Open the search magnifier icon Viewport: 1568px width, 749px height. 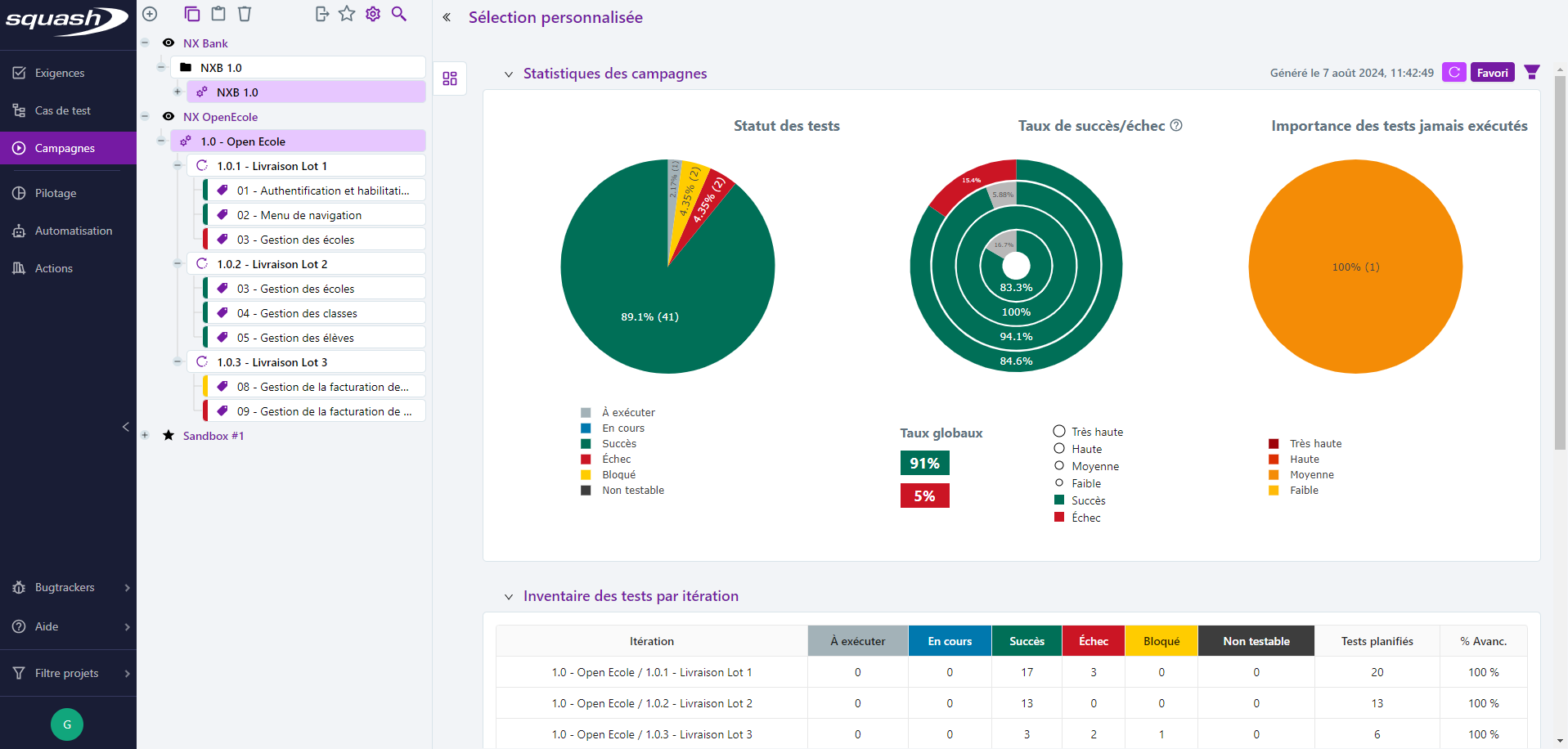click(399, 14)
